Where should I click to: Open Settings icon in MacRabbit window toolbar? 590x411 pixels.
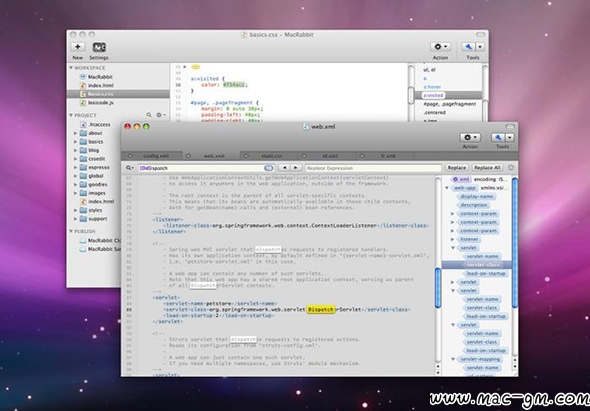coord(99,47)
